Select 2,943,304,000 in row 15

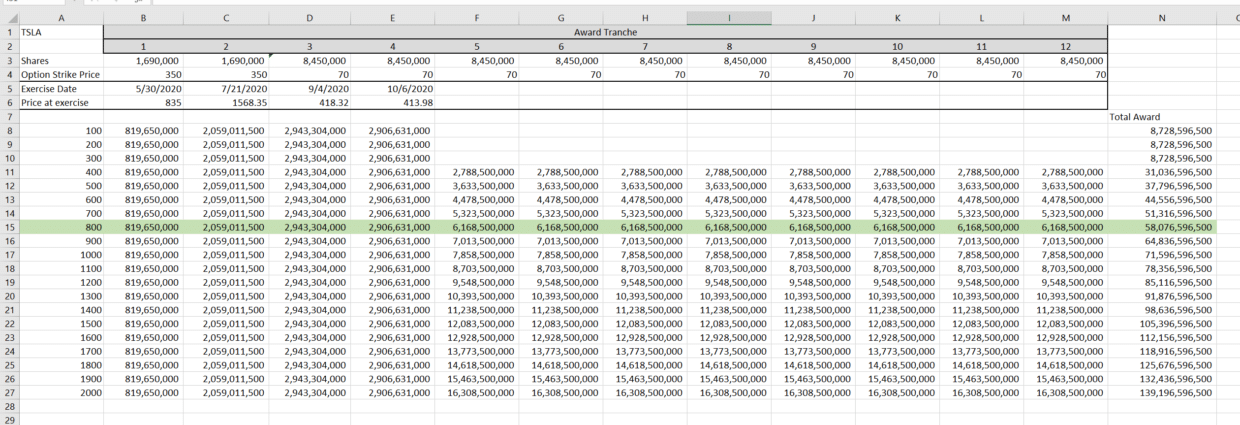(x=309, y=228)
